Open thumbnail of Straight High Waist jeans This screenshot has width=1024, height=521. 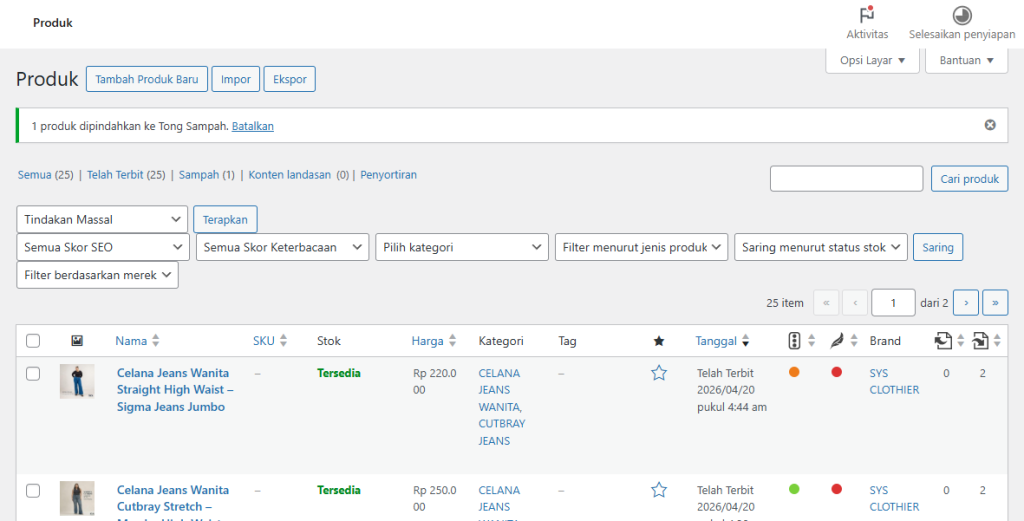77,381
